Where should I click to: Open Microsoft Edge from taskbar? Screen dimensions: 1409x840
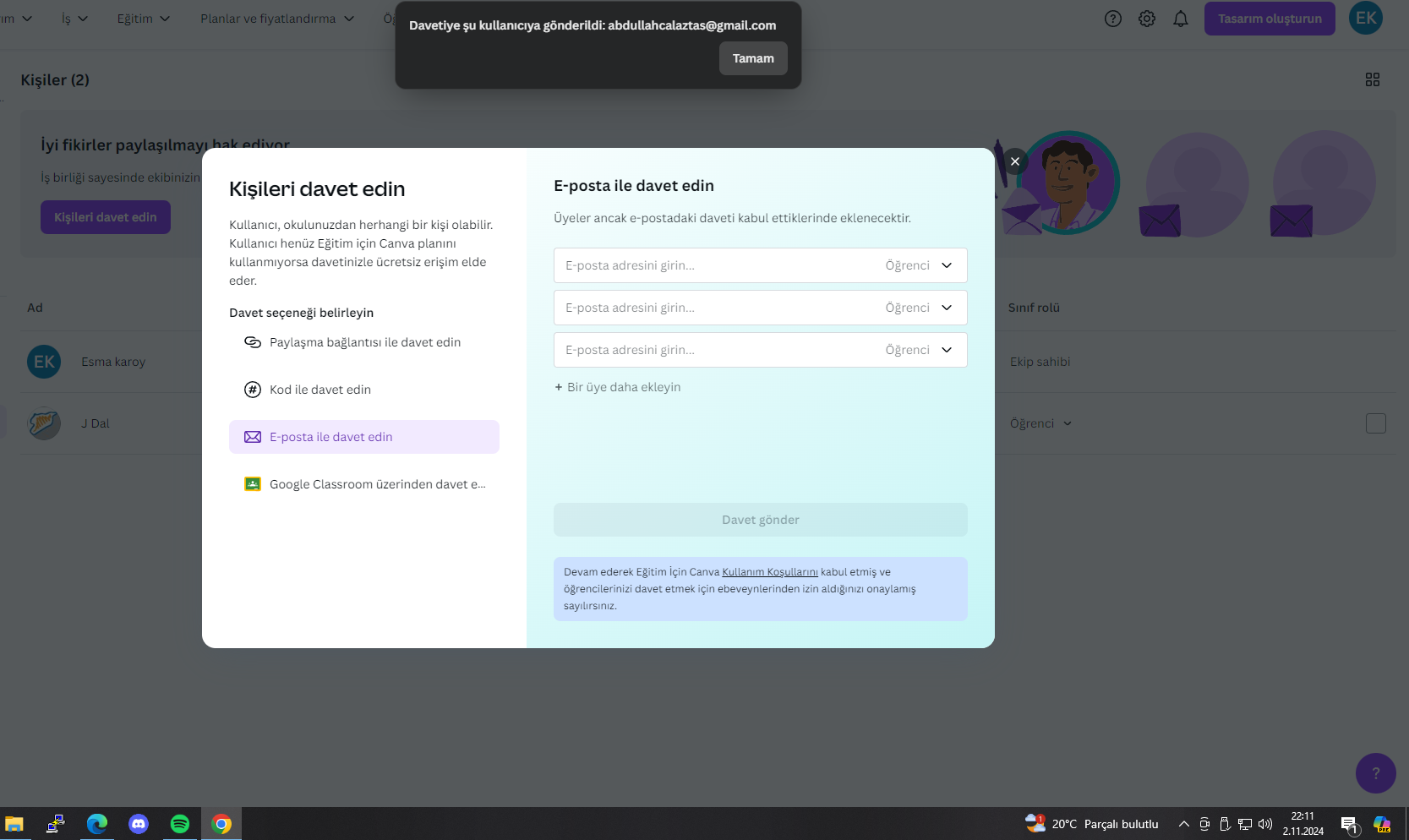click(97, 824)
